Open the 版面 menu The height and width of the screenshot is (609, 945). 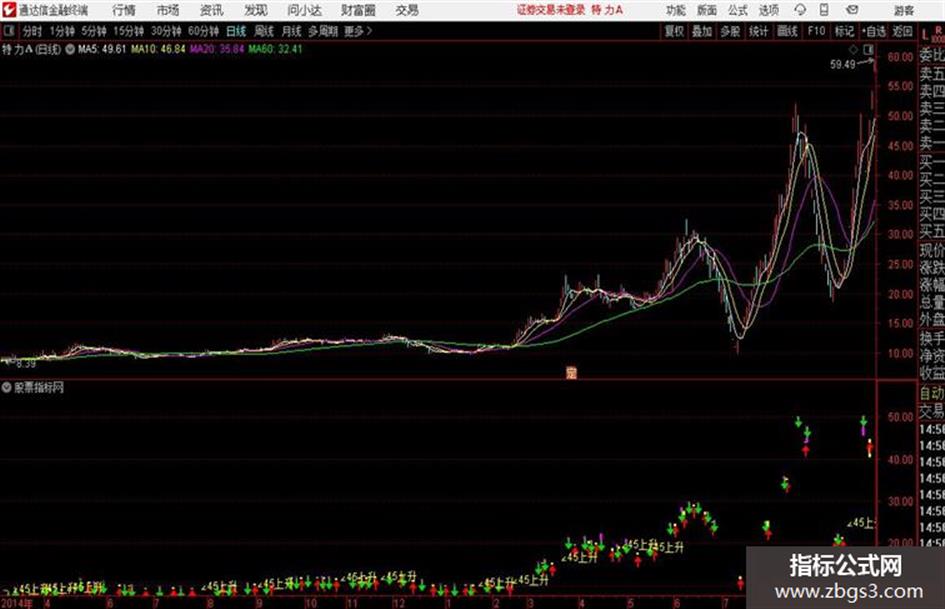click(707, 10)
